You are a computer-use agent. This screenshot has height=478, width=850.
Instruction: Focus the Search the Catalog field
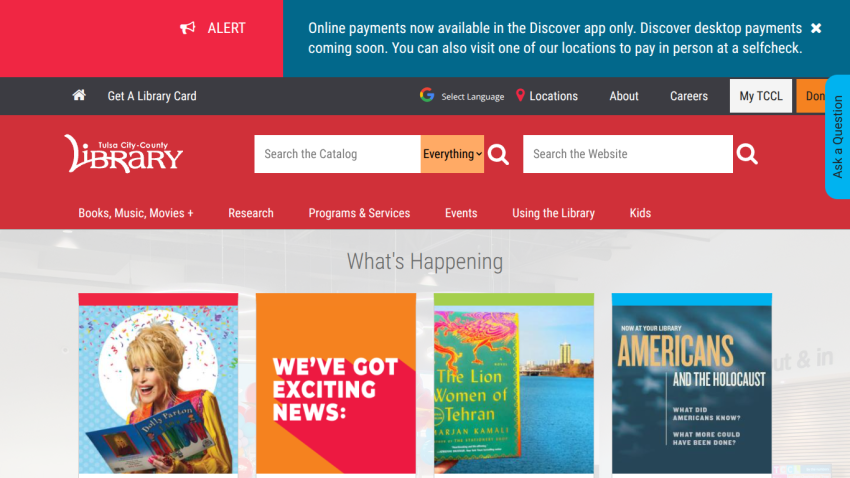337,154
